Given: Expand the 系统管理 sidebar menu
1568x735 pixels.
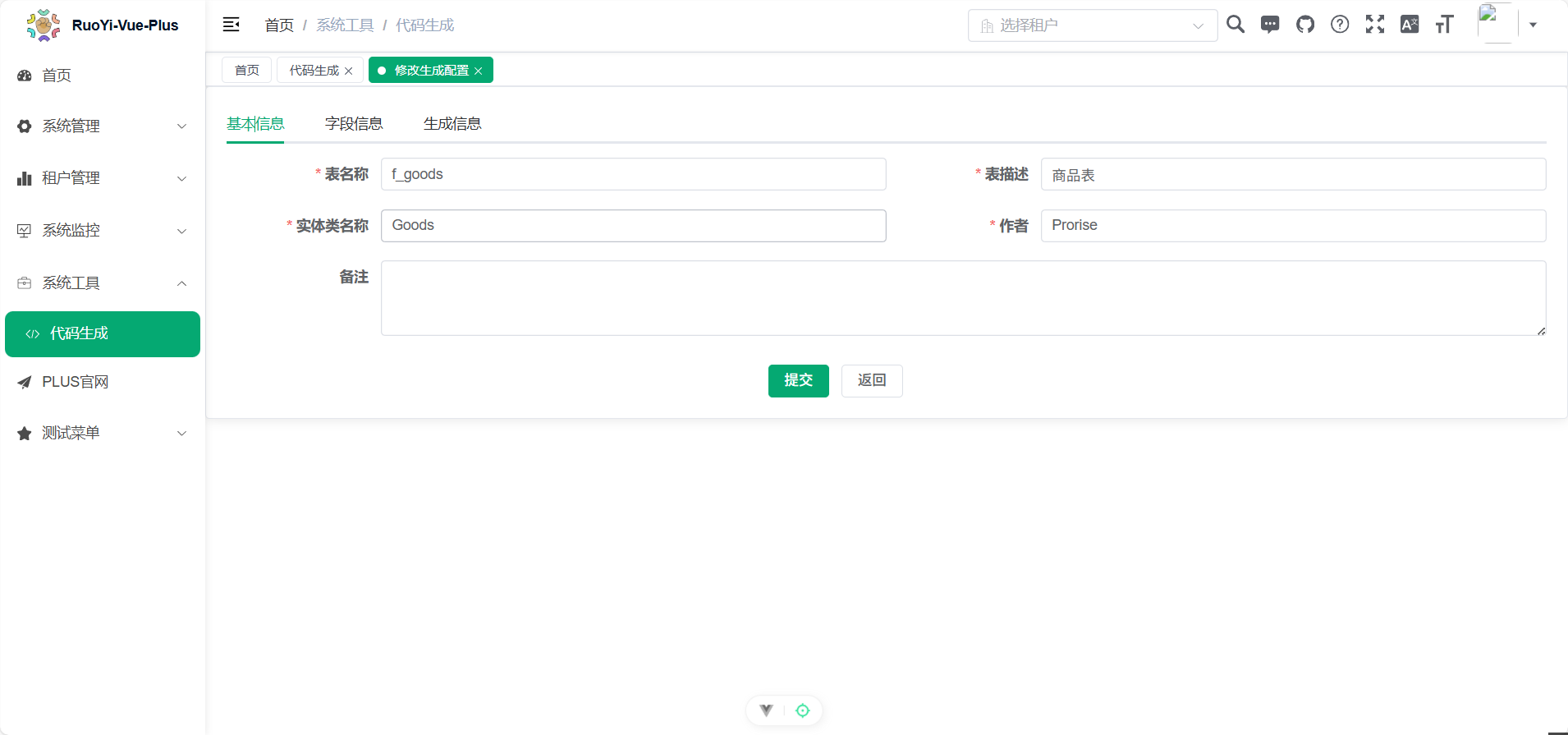Looking at the screenshot, I should pos(103,126).
